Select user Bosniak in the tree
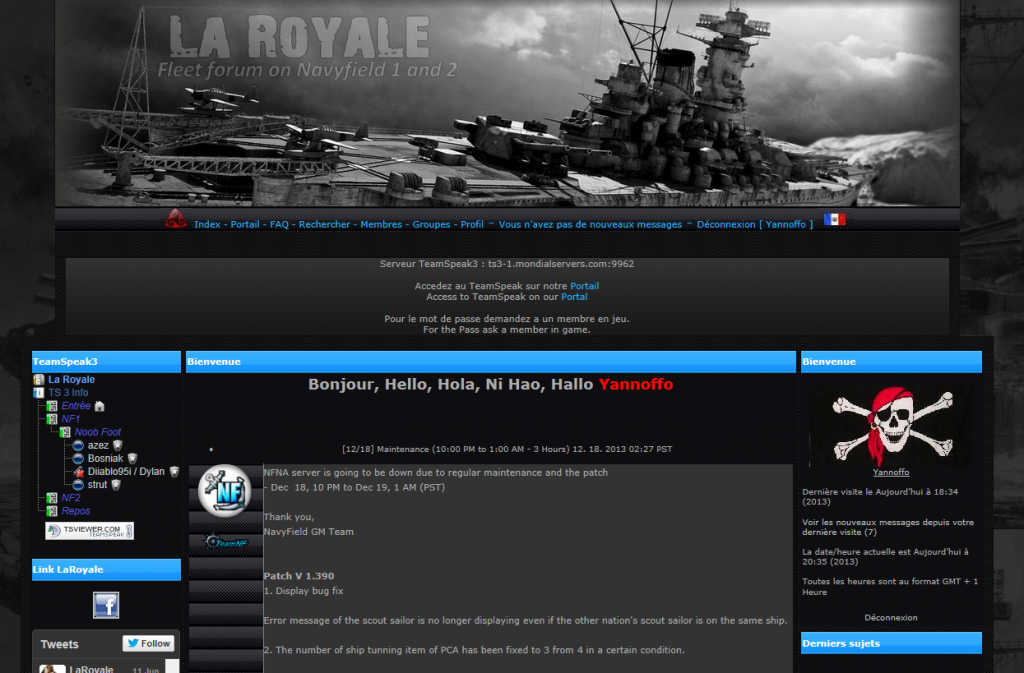1024x673 pixels. (x=105, y=458)
